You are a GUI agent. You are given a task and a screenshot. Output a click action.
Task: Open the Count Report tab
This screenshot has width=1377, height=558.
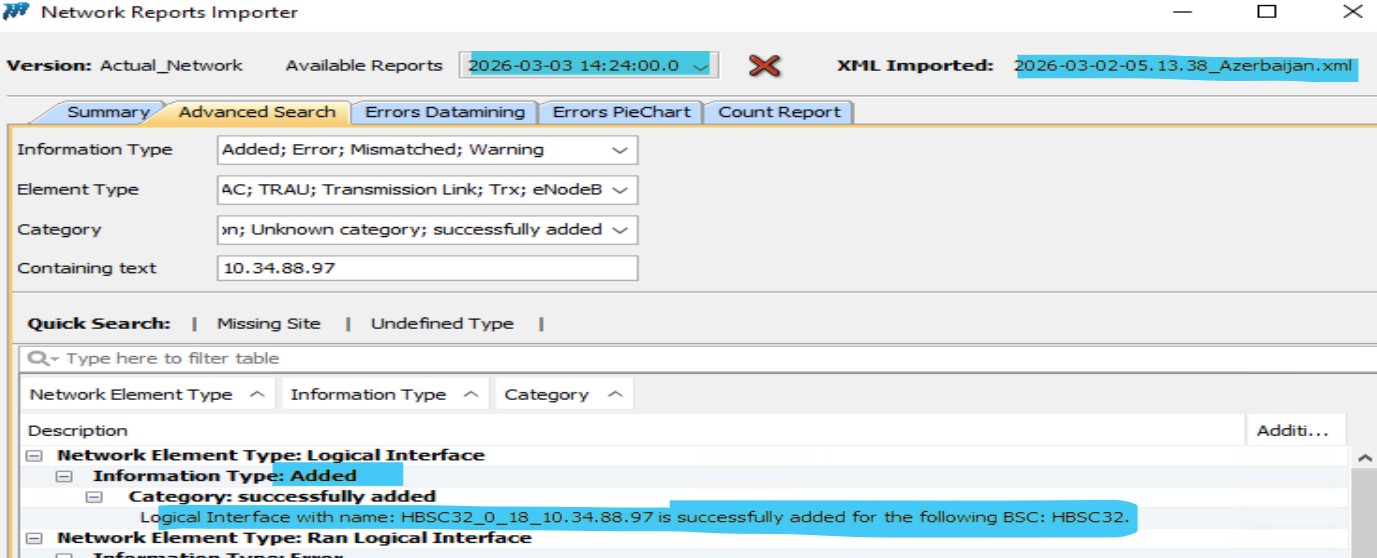pos(779,112)
